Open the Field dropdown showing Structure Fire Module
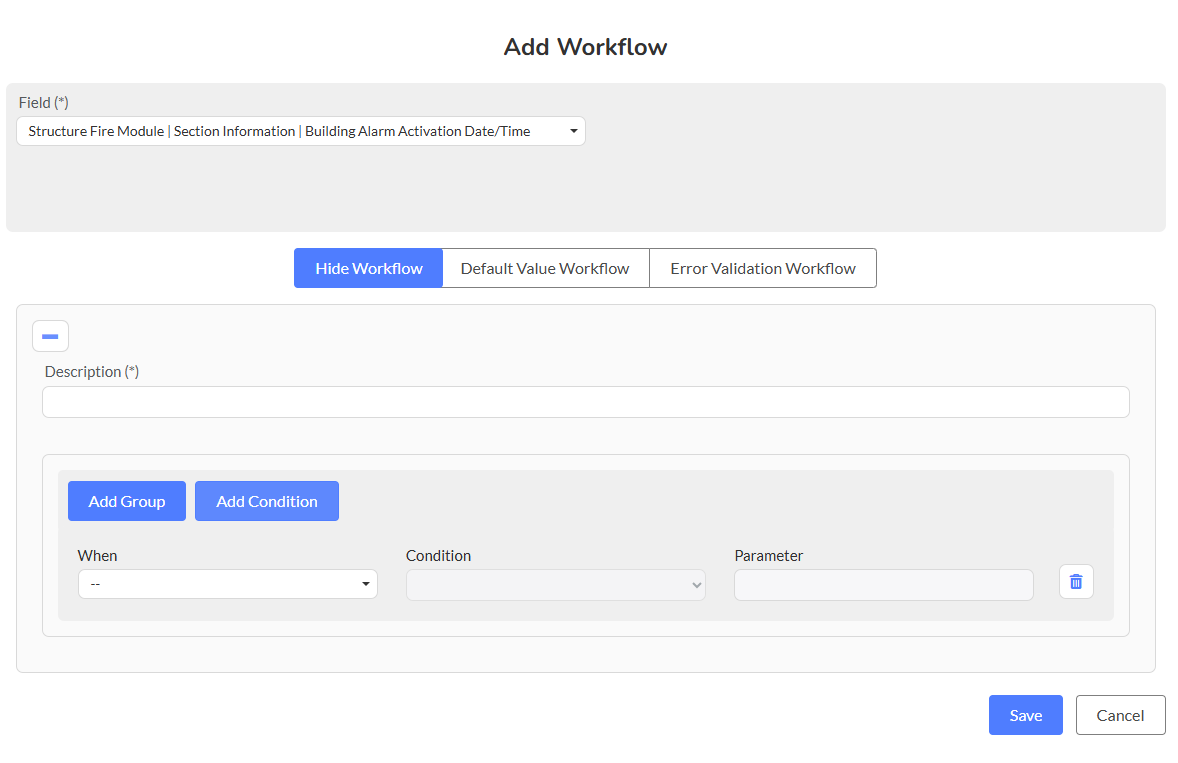This screenshot has height=763, width=1178. pos(300,131)
